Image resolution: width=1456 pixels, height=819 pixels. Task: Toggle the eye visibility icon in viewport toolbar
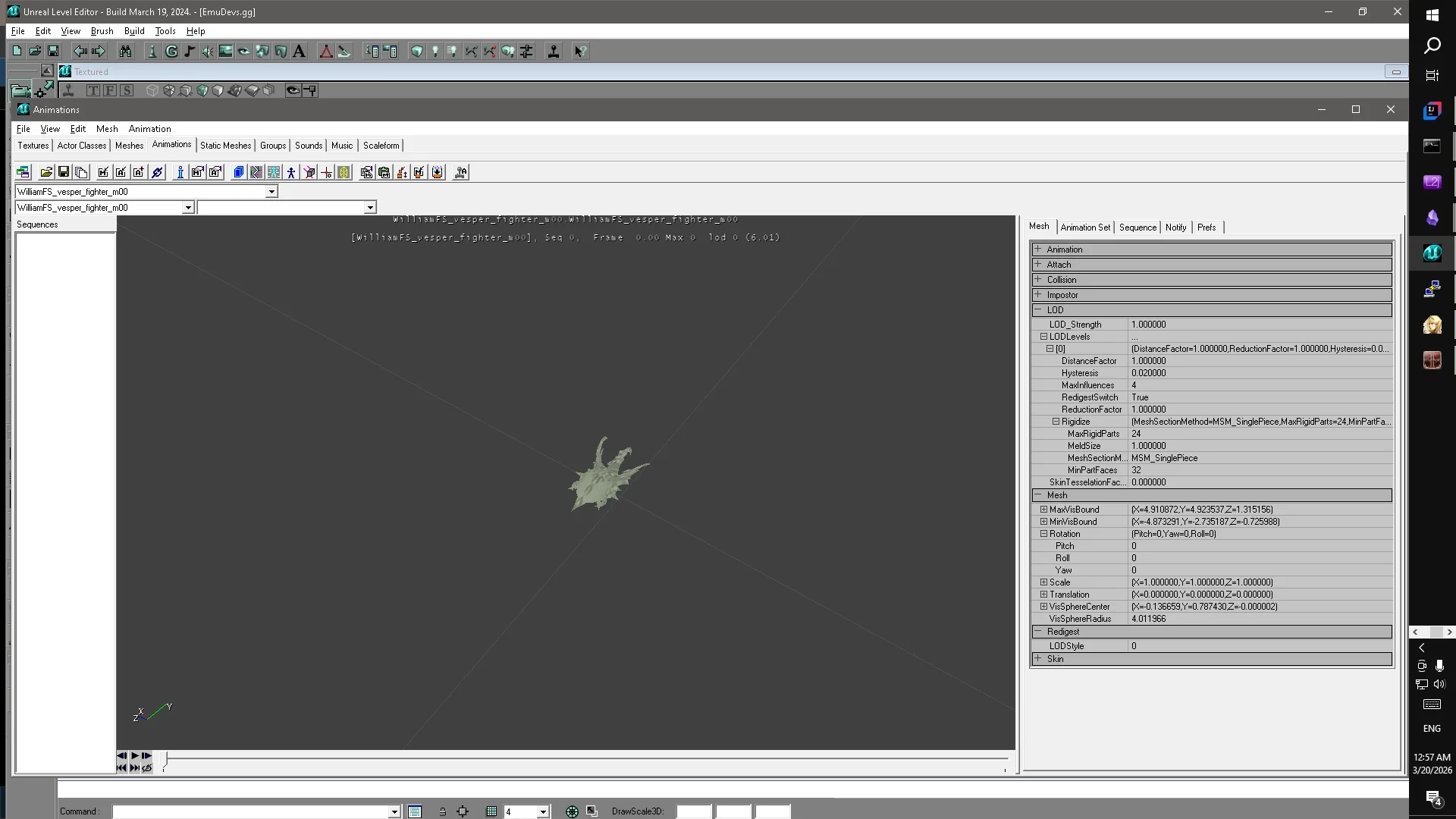(x=292, y=90)
